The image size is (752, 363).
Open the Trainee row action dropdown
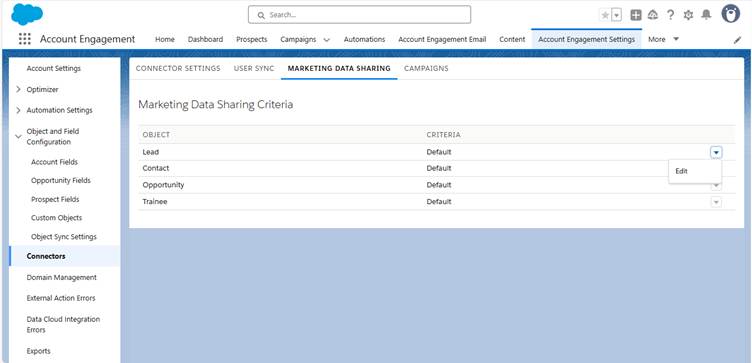pyautogui.click(x=716, y=202)
